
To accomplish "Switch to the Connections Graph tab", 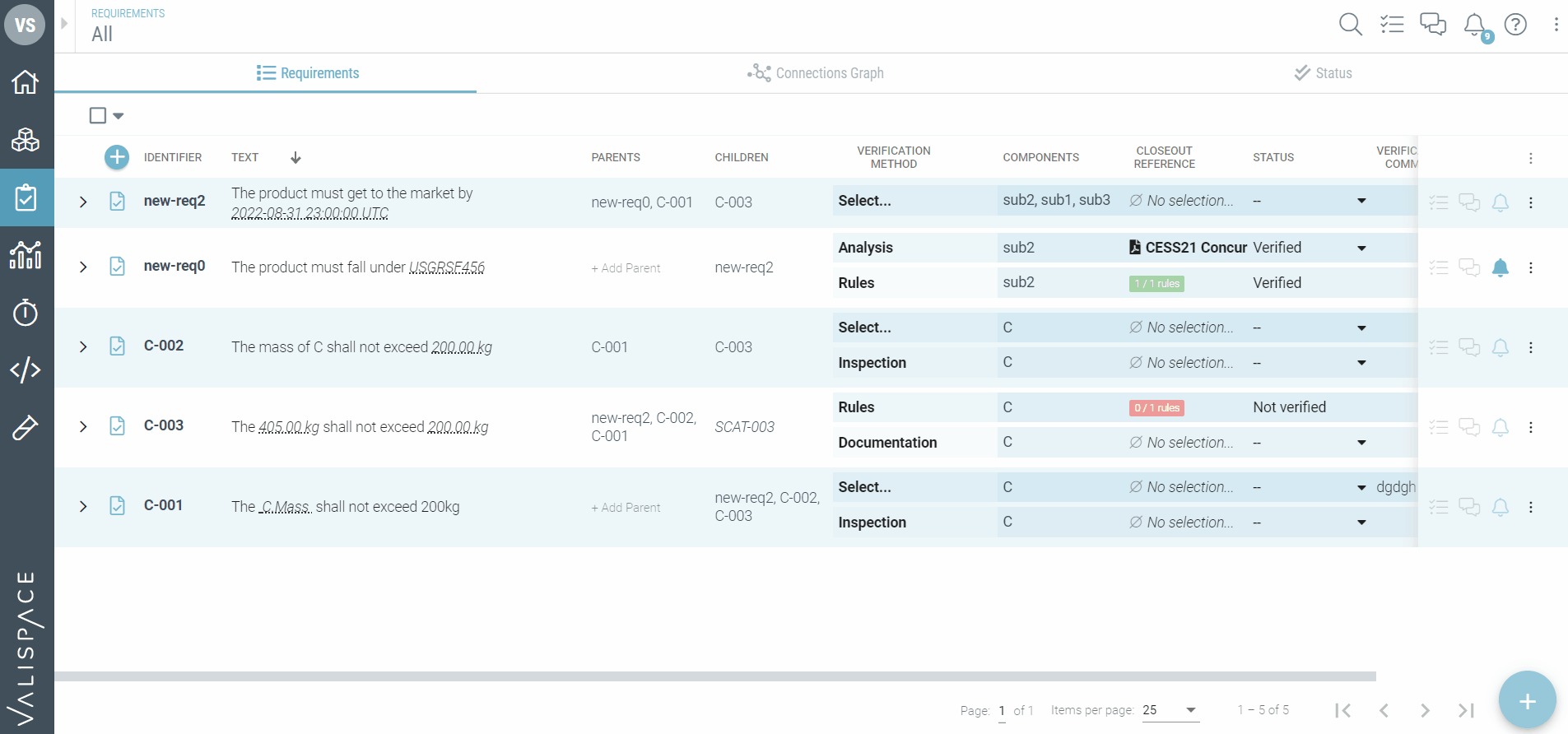I will point(816,73).
